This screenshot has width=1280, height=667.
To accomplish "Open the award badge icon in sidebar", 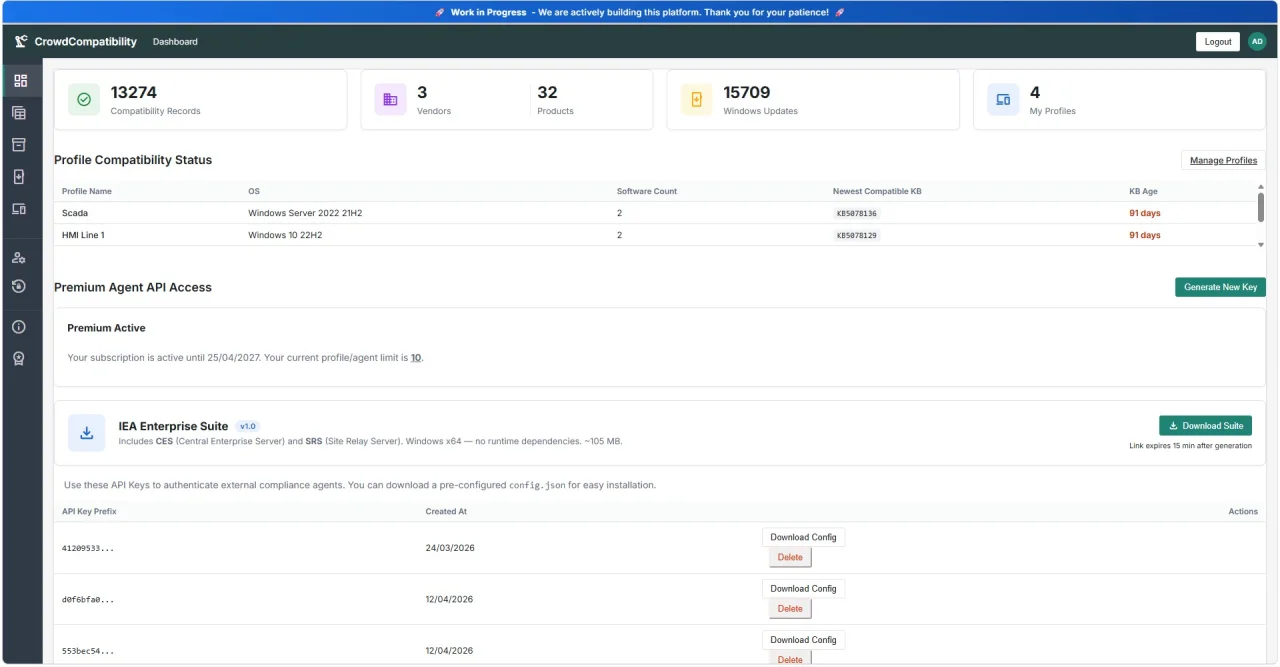I will click(19, 359).
